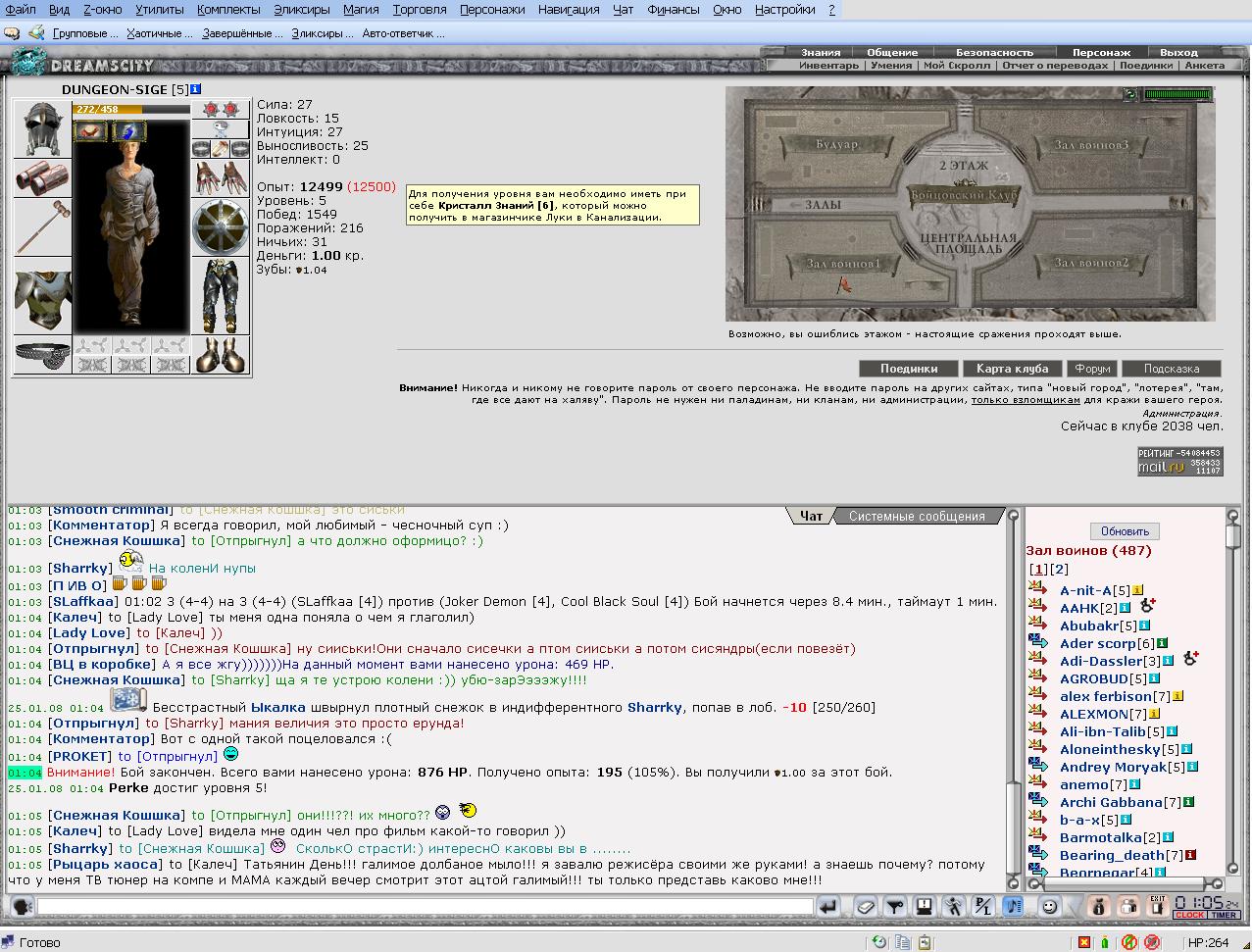
Task: Click the round shield equipment slot
Action: 220,227
